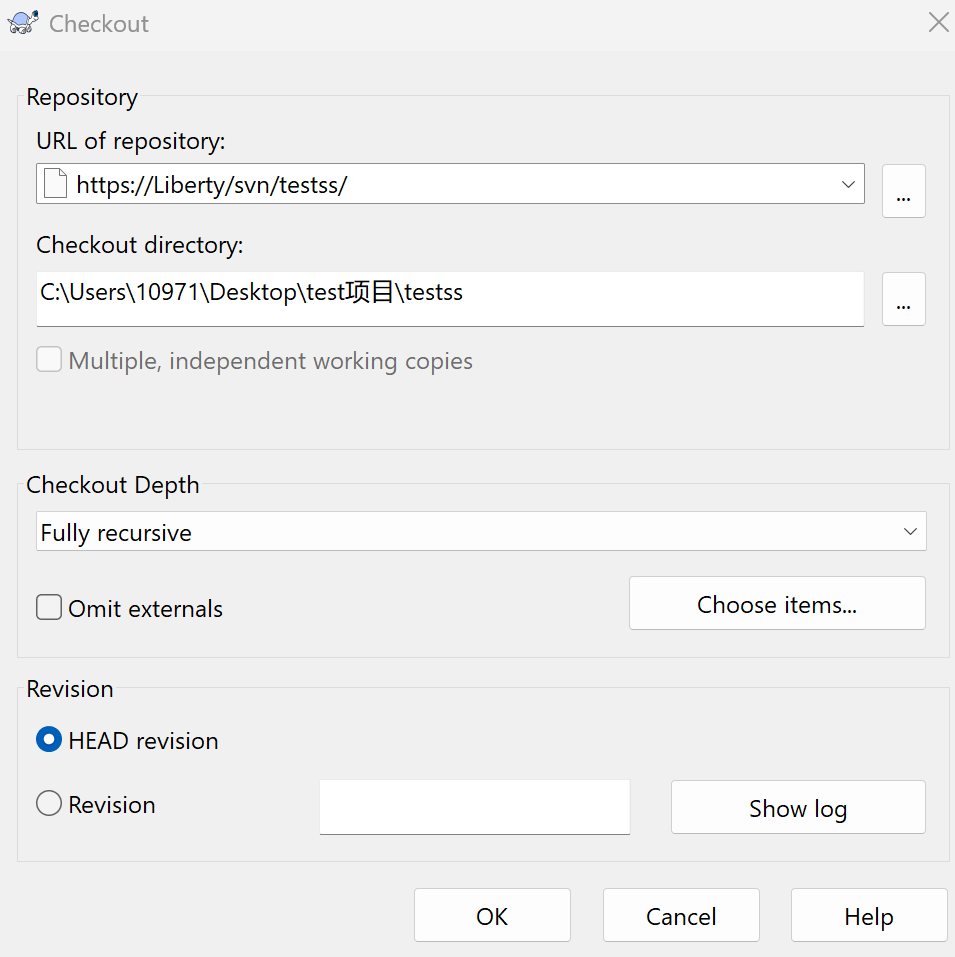The height and width of the screenshot is (957, 955).
Task: Click the document icon in repository URL field
Action: point(56,184)
